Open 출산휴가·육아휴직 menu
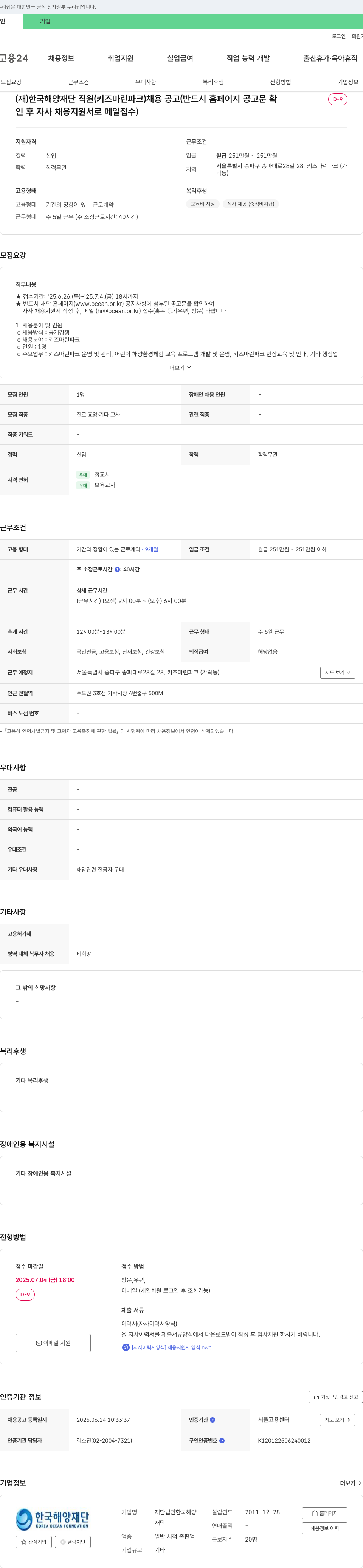 pos(330,59)
